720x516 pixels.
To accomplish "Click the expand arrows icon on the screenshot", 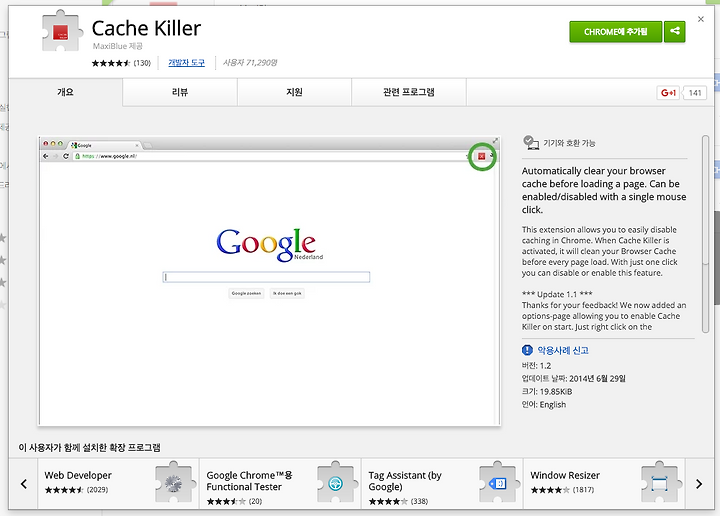I will pyautogui.click(x=495, y=140).
